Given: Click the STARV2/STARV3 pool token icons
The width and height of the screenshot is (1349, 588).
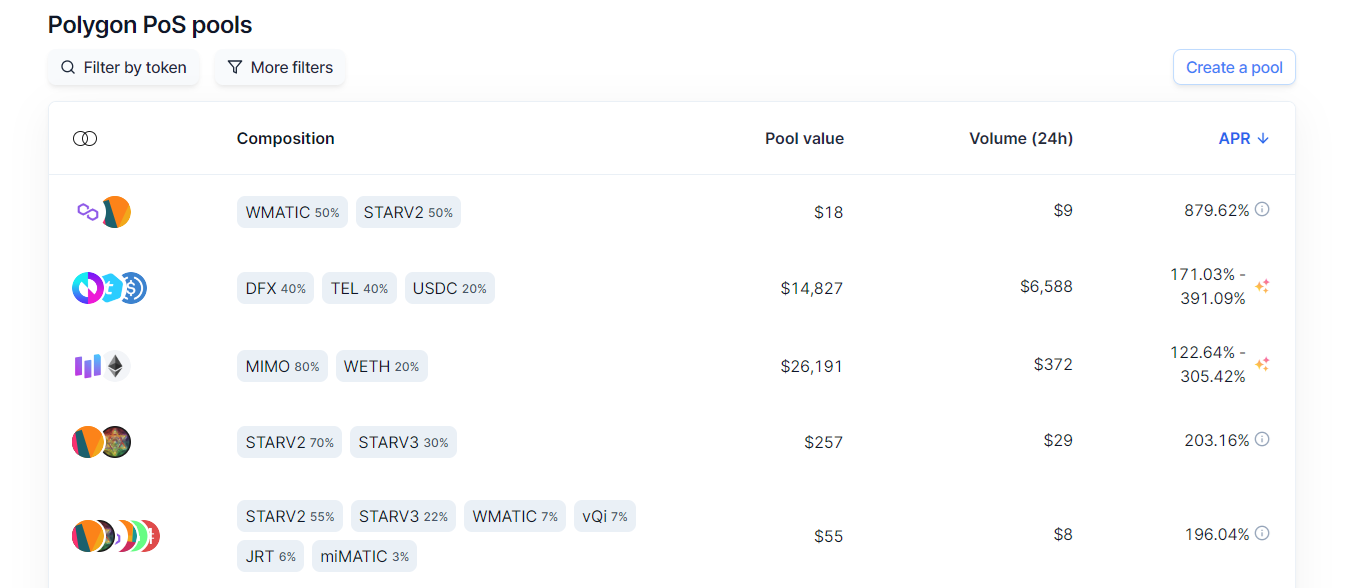Looking at the screenshot, I should click(x=102, y=442).
